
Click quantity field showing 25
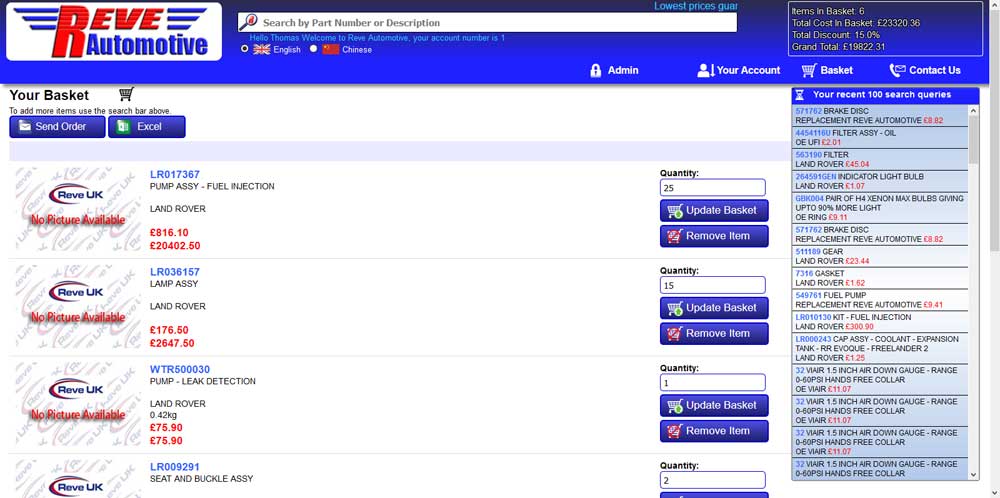click(x=713, y=187)
